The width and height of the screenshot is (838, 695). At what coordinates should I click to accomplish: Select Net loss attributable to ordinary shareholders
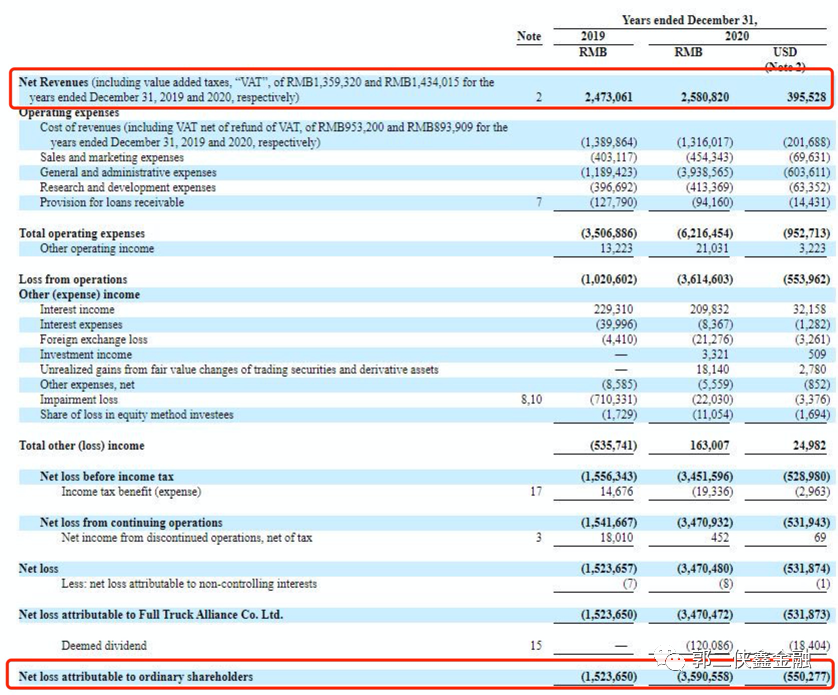coord(136,677)
